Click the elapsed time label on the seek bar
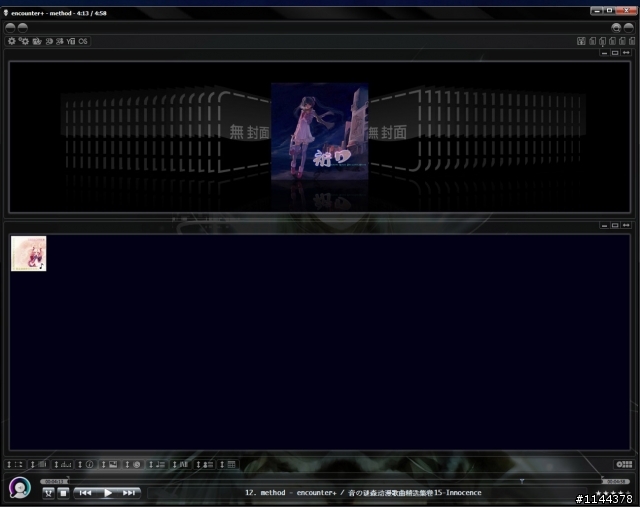The height and width of the screenshot is (507, 640). coord(54,482)
